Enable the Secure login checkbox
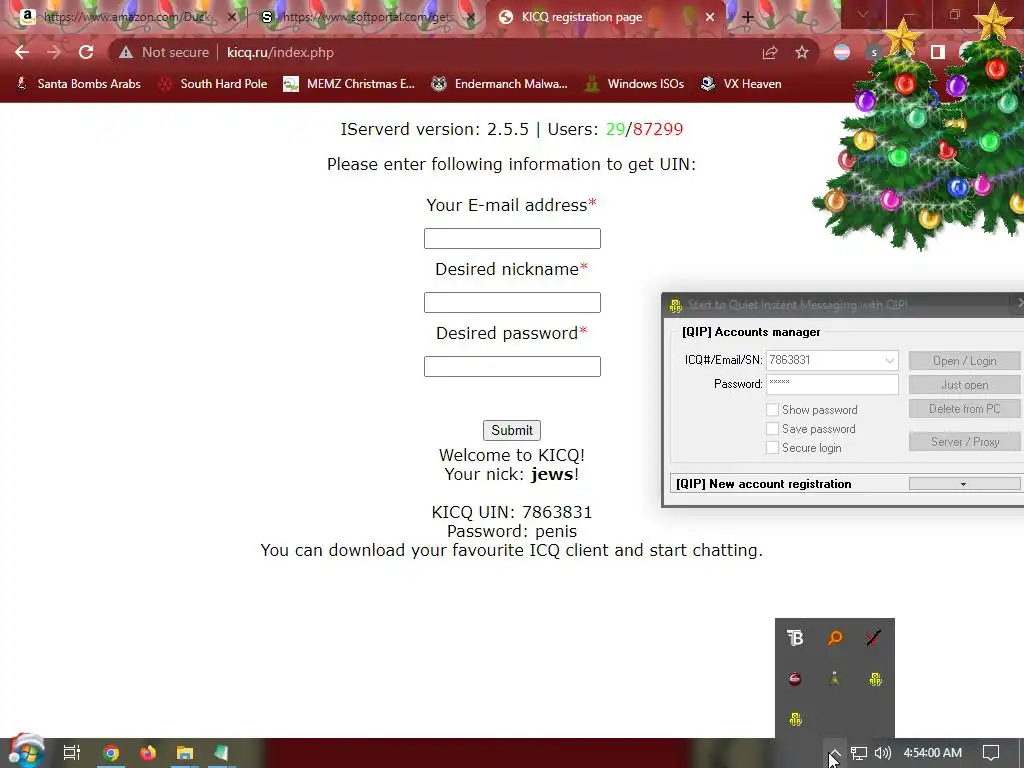Image resolution: width=1024 pixels, height=768 pixels. click(772, 447)
